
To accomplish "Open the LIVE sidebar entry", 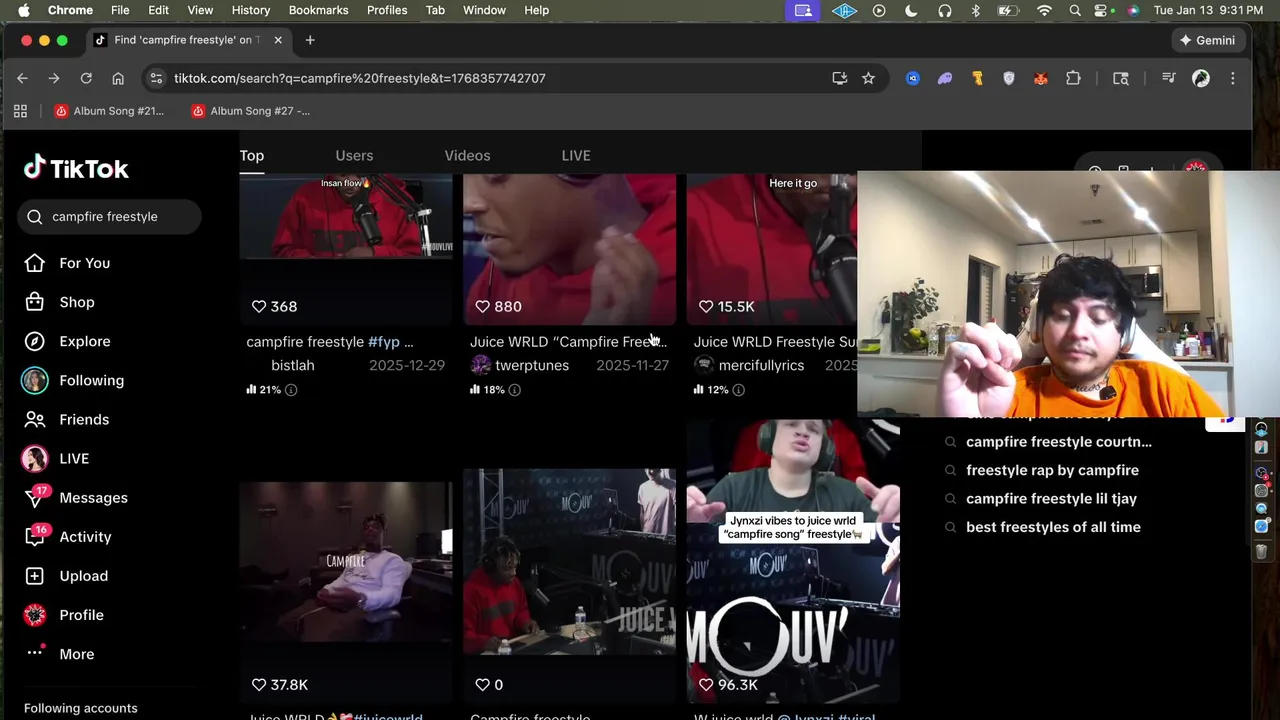I will click(73, 458).
